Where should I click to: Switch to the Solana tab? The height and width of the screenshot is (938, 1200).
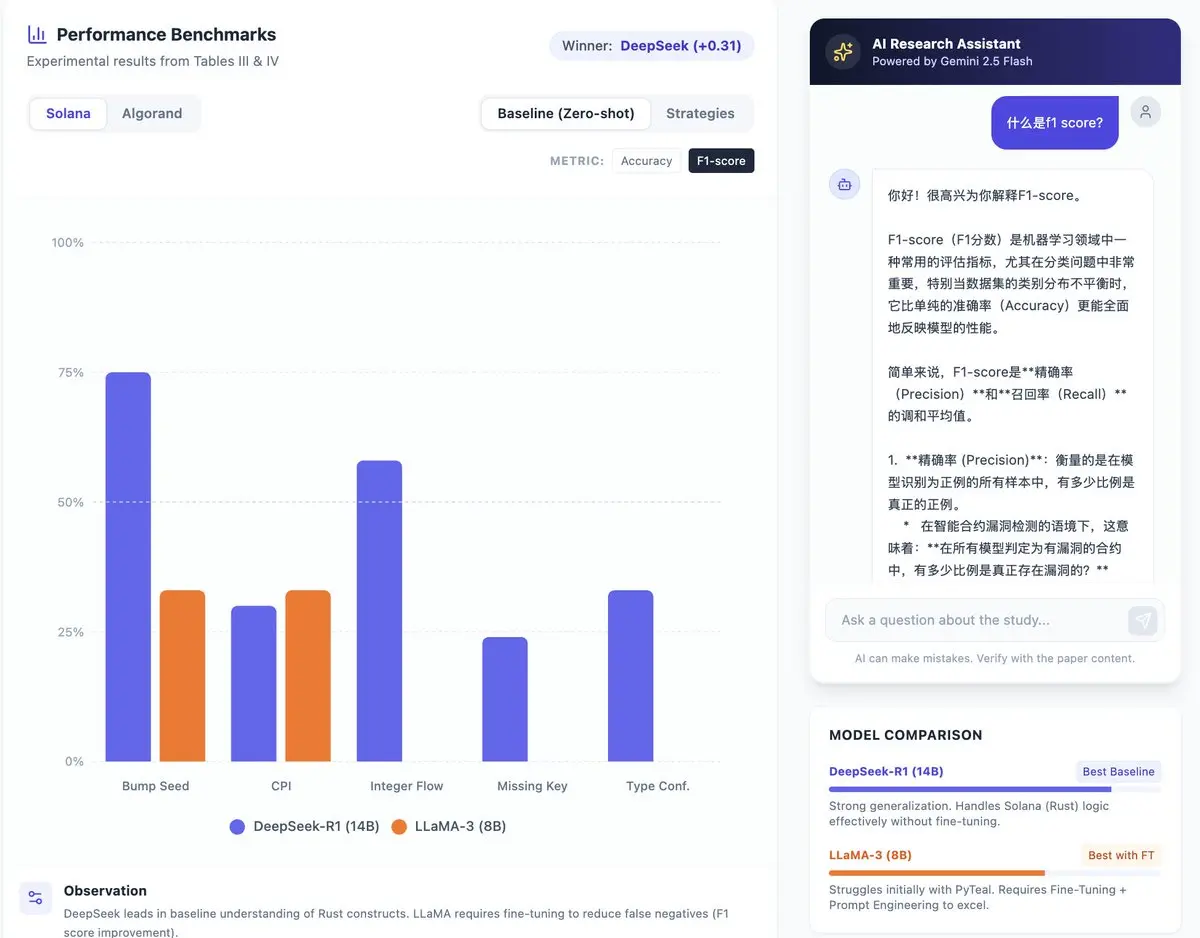click(x=68, y=113)
